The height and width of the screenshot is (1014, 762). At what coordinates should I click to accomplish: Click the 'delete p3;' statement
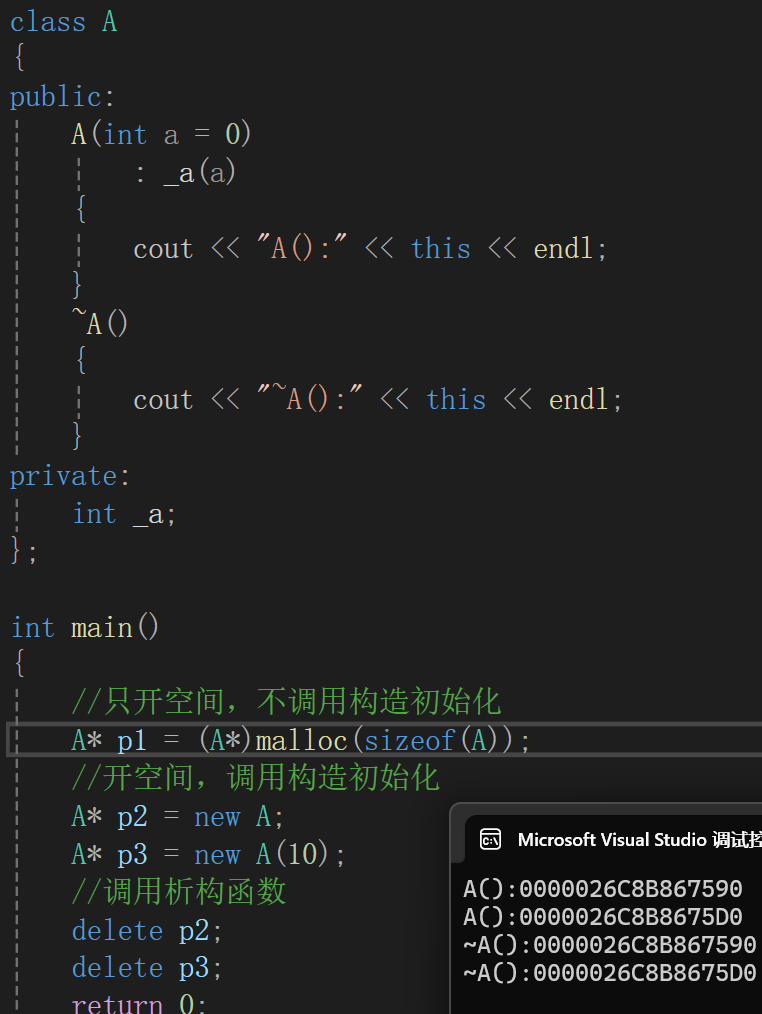click(x=147, y=968)
